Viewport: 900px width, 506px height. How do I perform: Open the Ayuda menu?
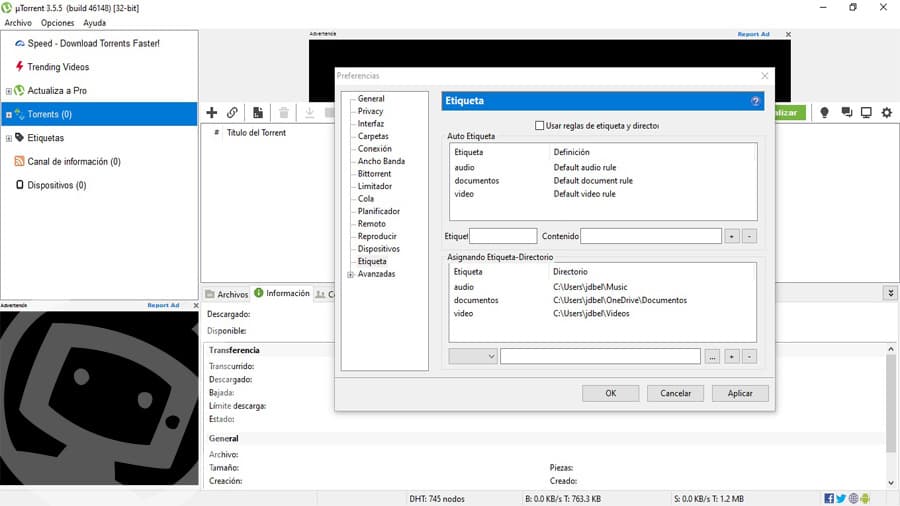[95, 23]
